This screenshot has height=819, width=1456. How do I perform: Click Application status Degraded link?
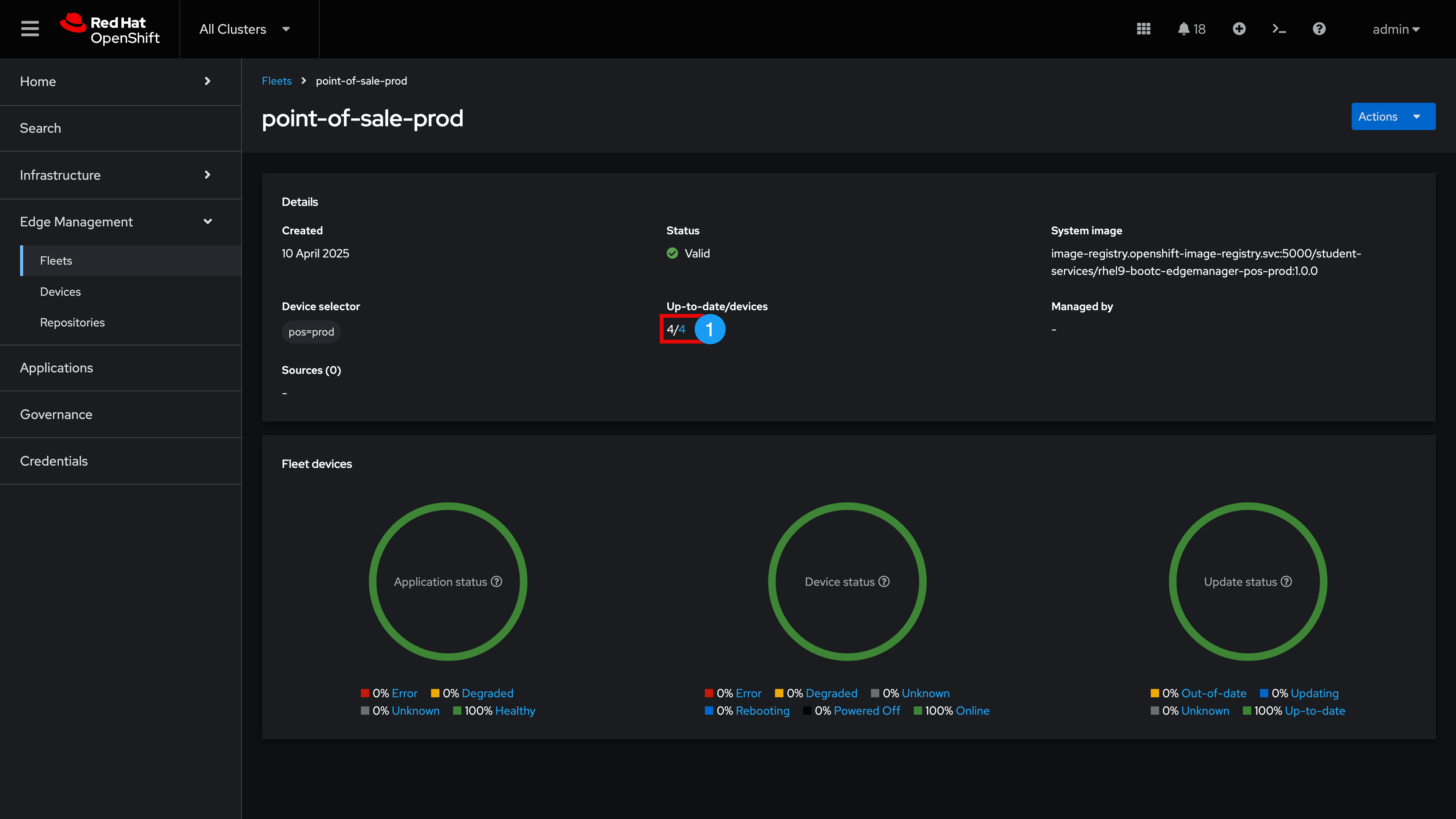pyautogui.click(x=487, y=693)
